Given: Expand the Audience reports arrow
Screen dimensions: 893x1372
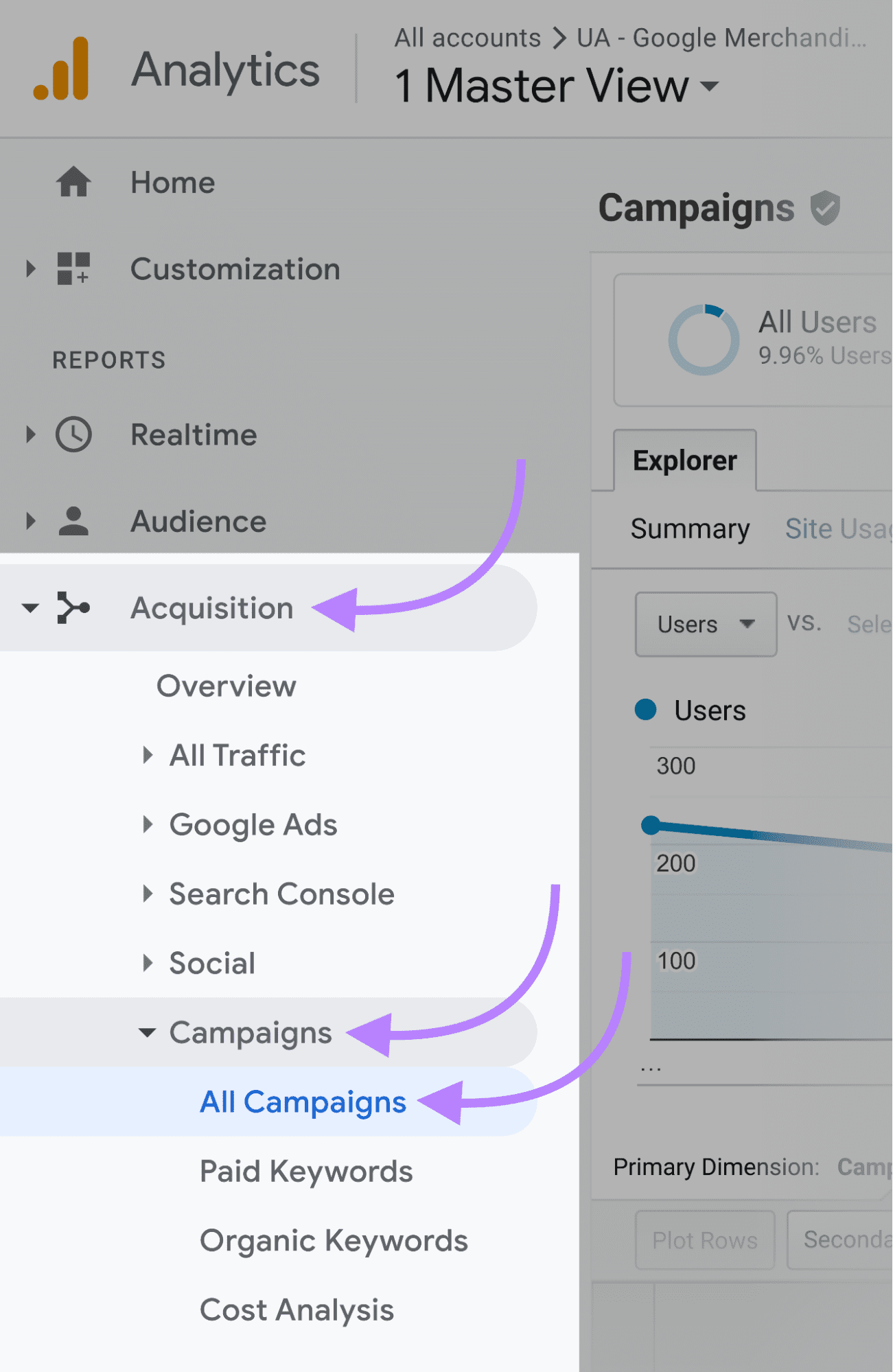Looking at the screenshot, I should [x=30, y=521].
